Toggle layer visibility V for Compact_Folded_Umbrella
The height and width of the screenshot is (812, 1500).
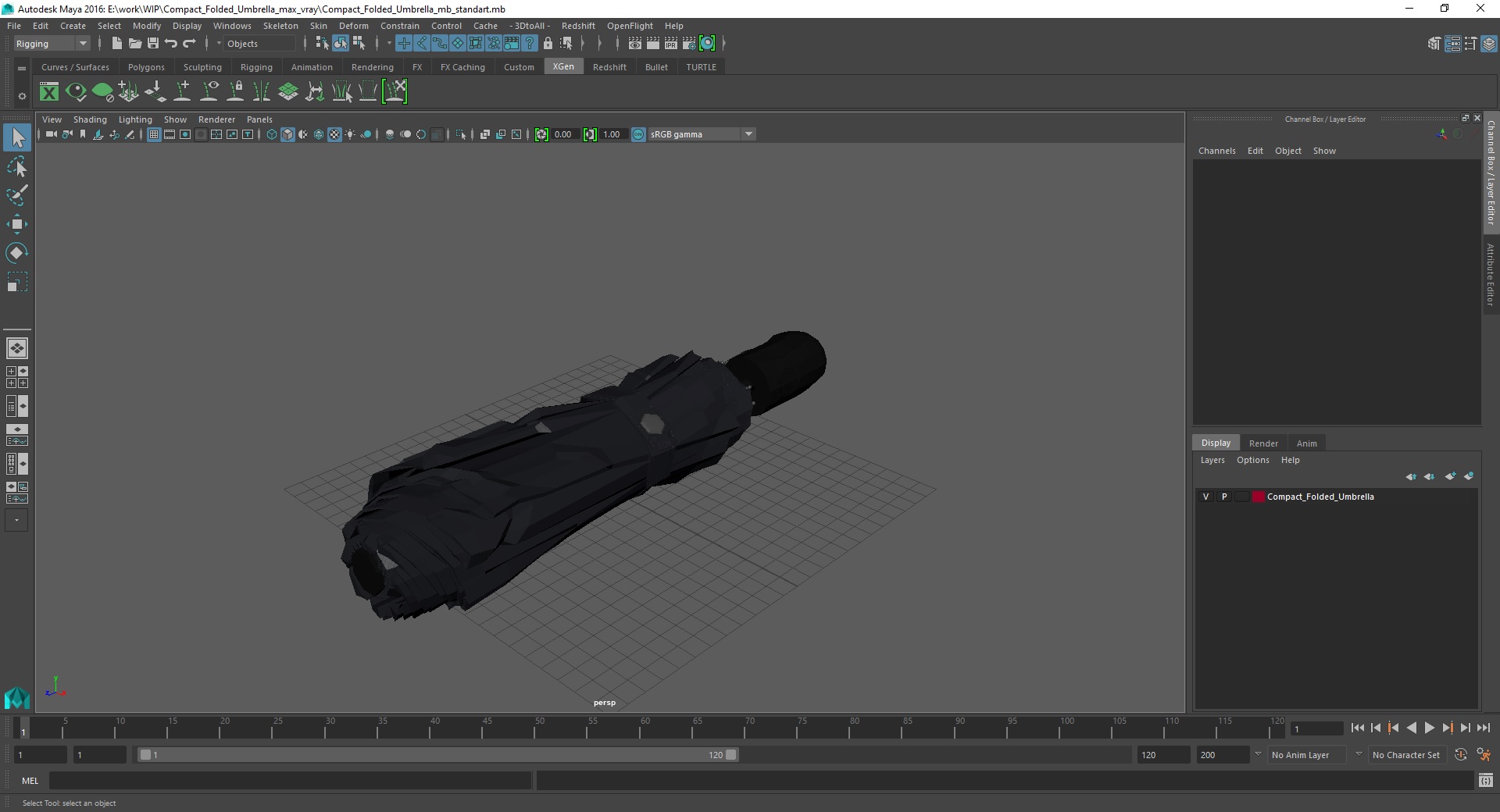tap(1206, 497)
